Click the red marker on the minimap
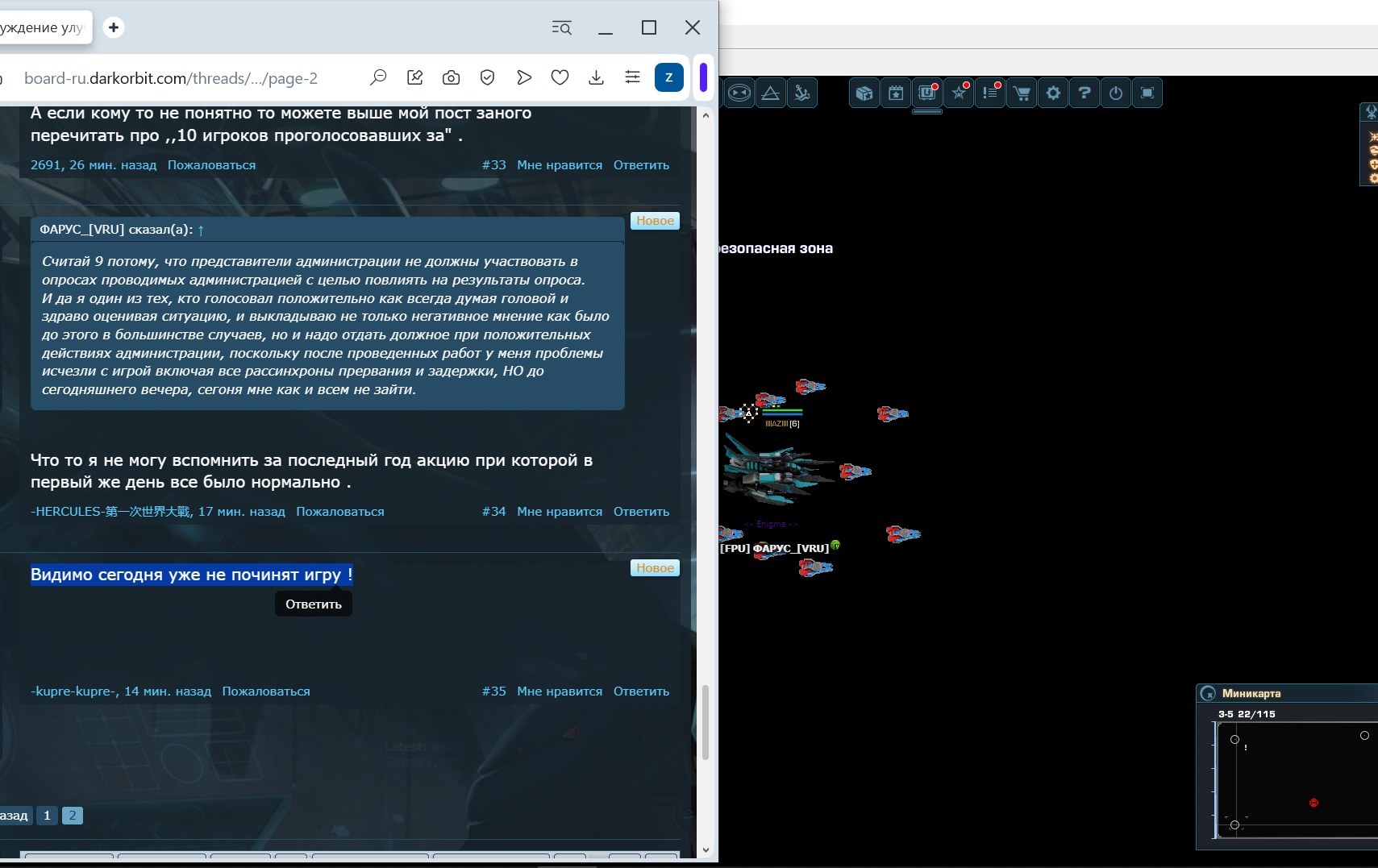The width and height of the screenshot is (1378, 868). [x=1313, y=803]
